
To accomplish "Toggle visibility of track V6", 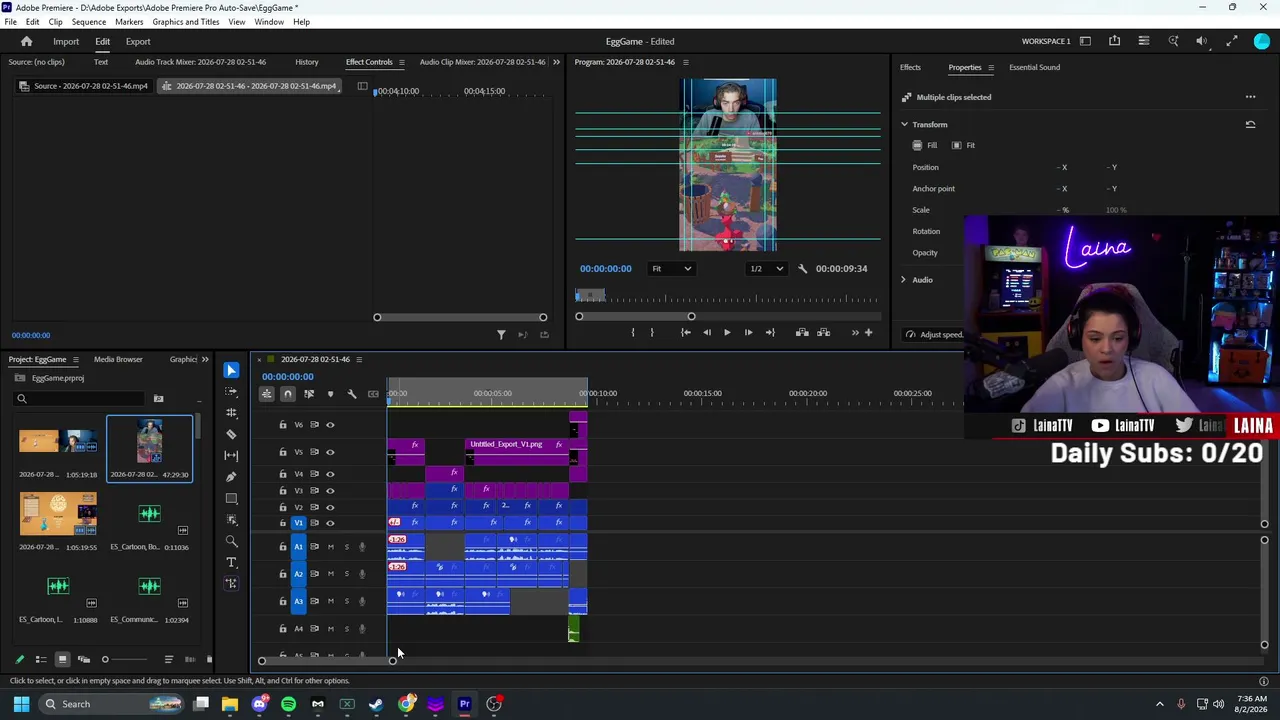I will pos(330,425).
